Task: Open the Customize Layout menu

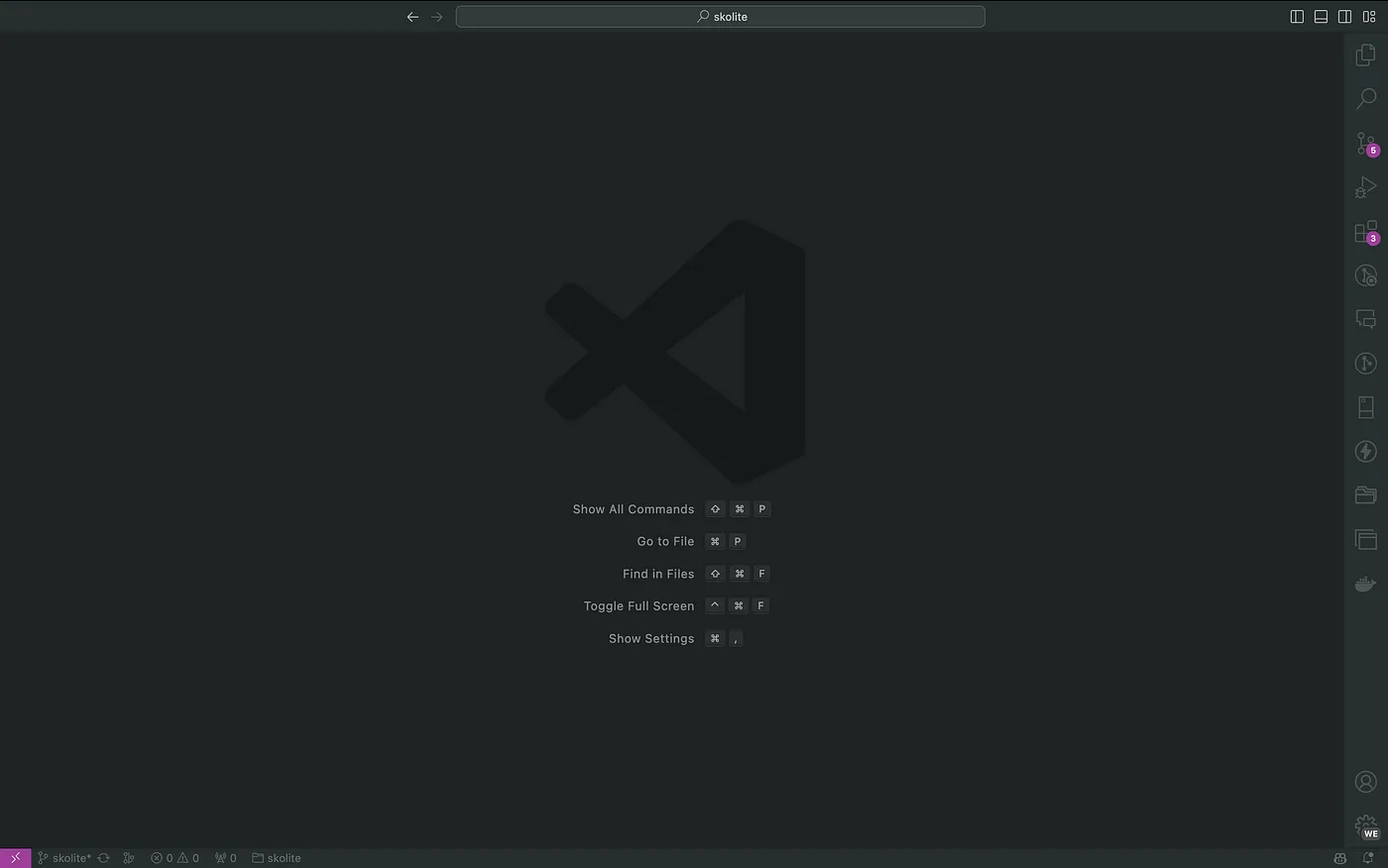Action: click(x=1369, y=17)
